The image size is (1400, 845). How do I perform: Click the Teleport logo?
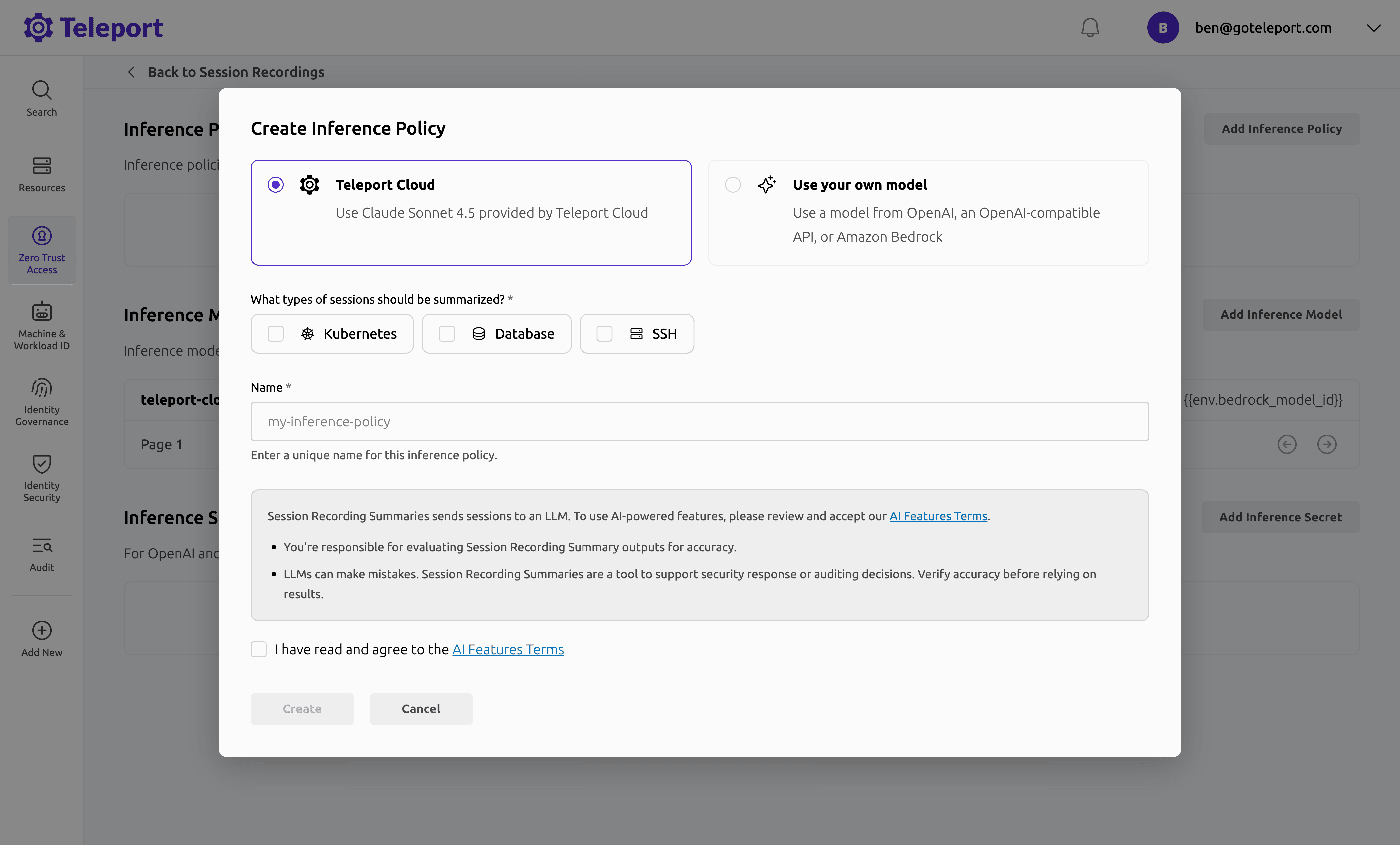[93, 27]
